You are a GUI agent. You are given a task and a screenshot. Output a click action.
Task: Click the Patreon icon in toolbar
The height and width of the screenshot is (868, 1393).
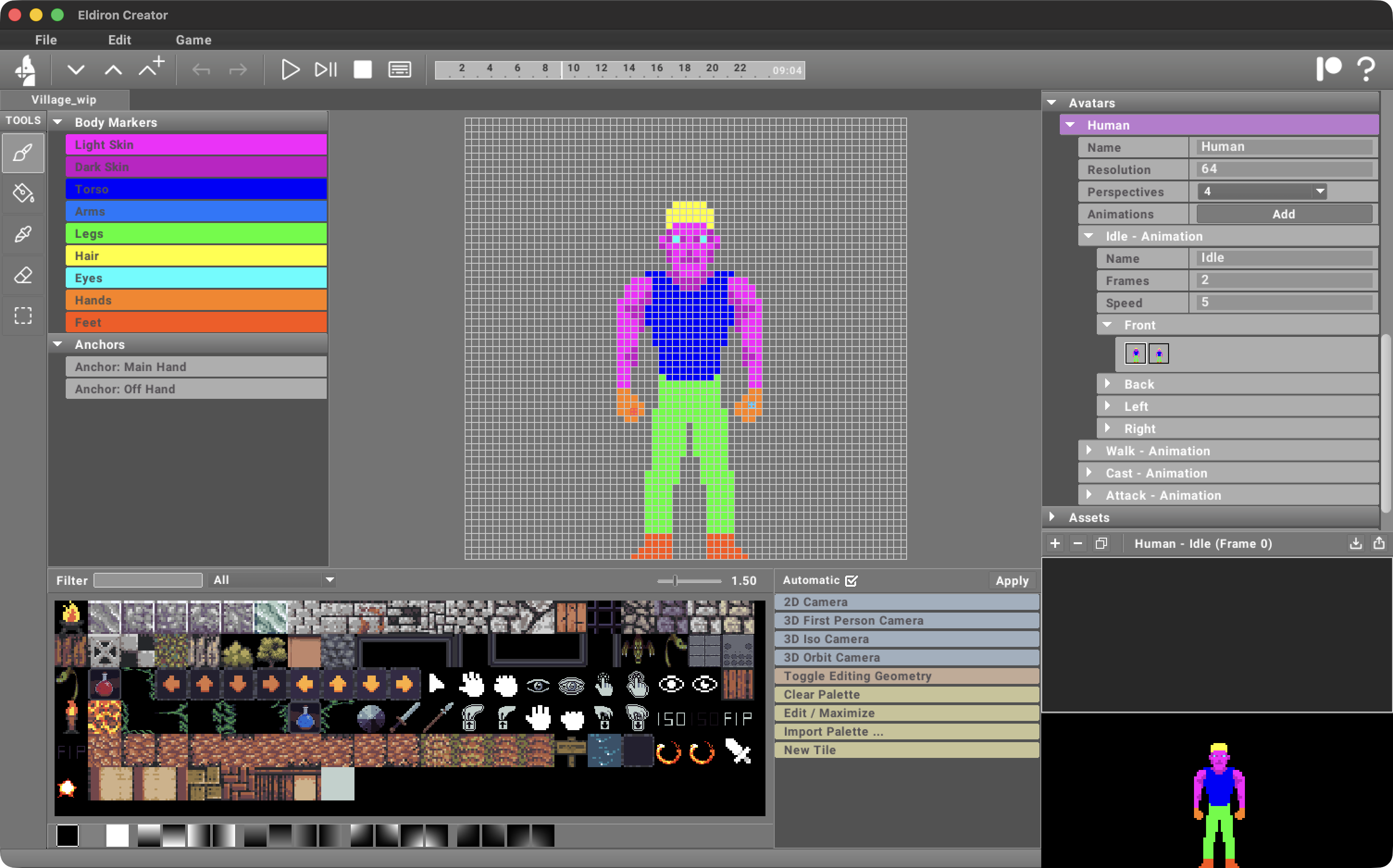1328,69
